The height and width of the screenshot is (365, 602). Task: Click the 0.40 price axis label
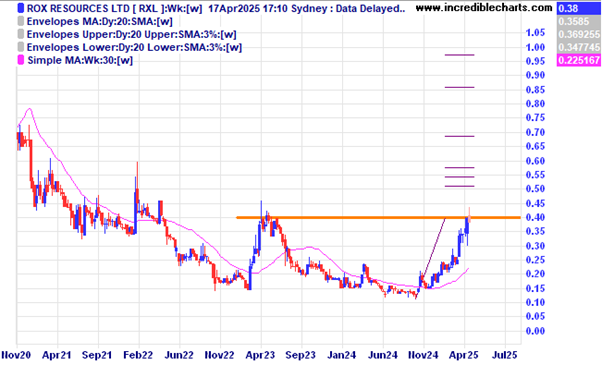(x=535, y=217)
